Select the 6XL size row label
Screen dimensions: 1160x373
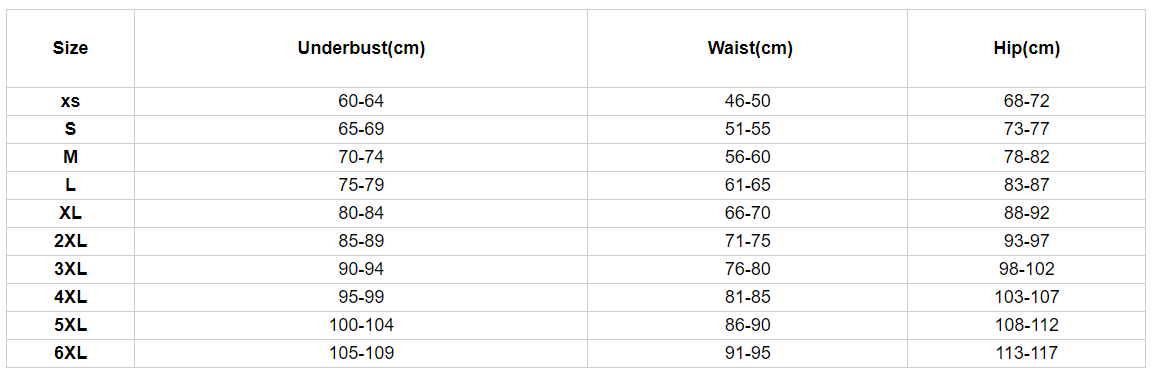point(70,354)
